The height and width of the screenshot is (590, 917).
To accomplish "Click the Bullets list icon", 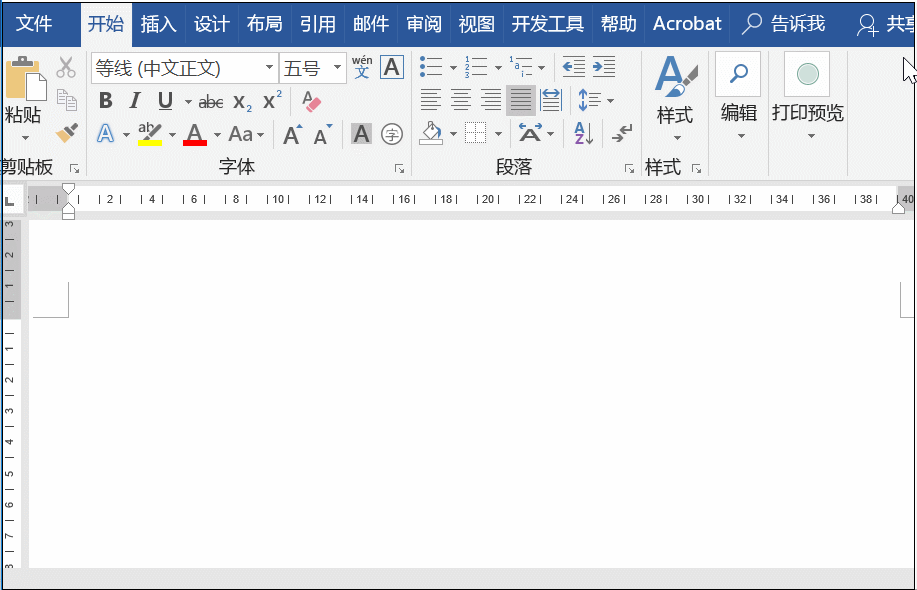I will pyautogui.click(x=431, y=67).
